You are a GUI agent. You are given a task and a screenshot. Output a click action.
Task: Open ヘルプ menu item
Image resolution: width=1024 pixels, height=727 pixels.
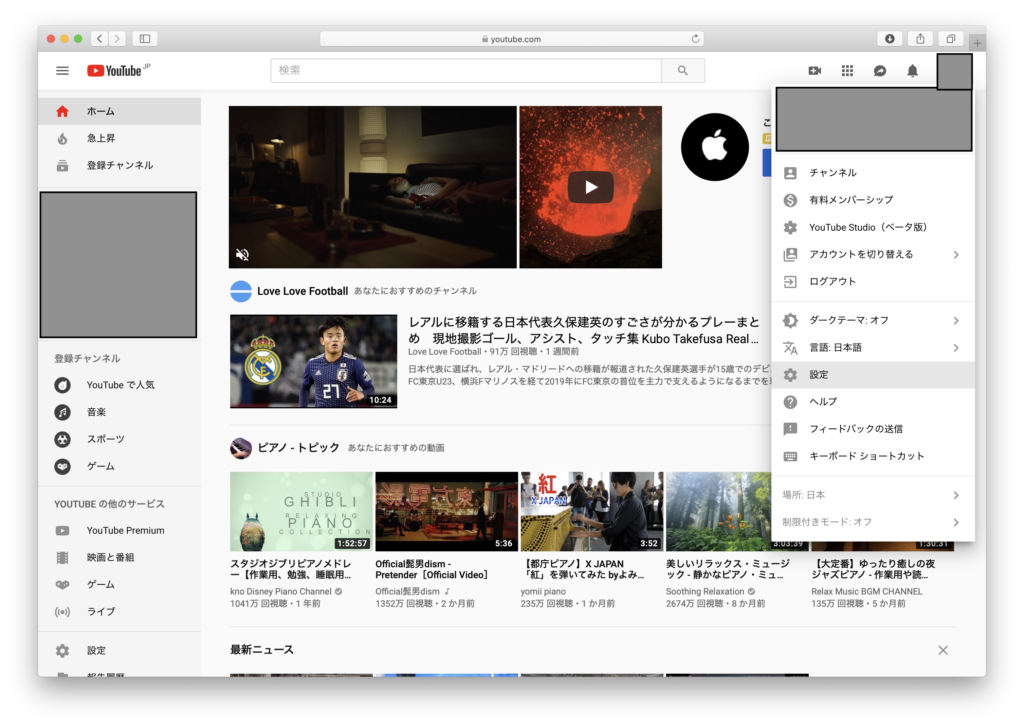point(872,402)
